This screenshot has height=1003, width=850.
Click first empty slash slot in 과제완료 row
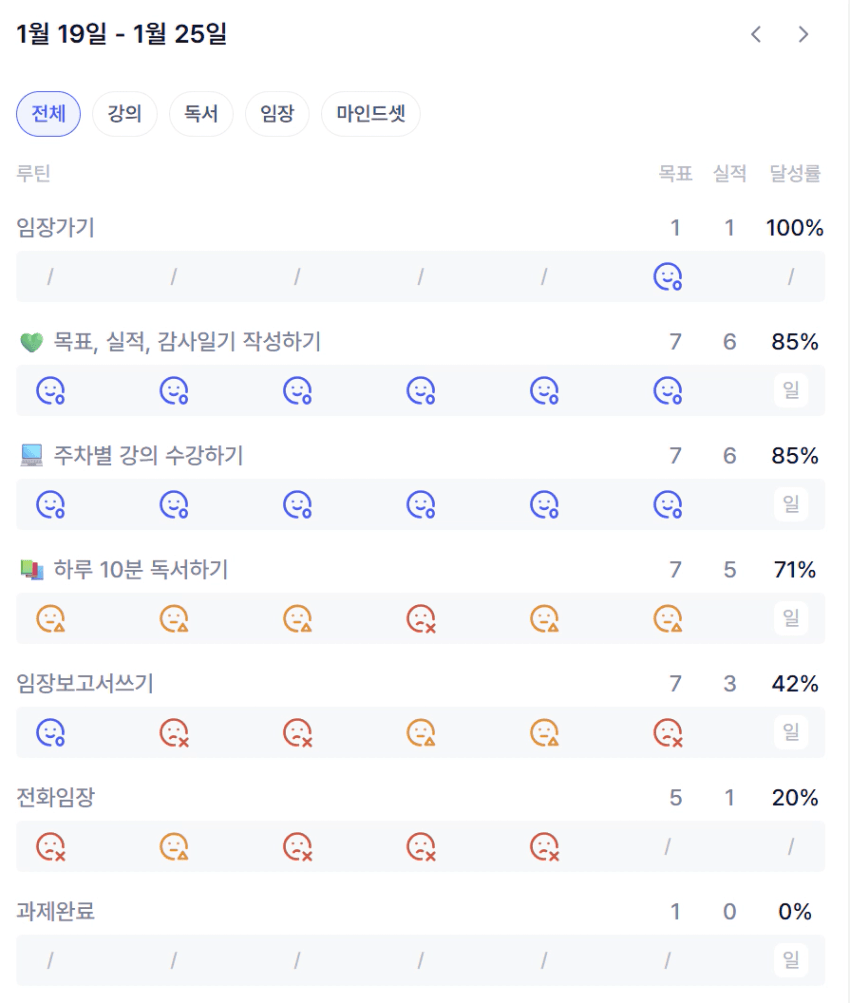50,961
